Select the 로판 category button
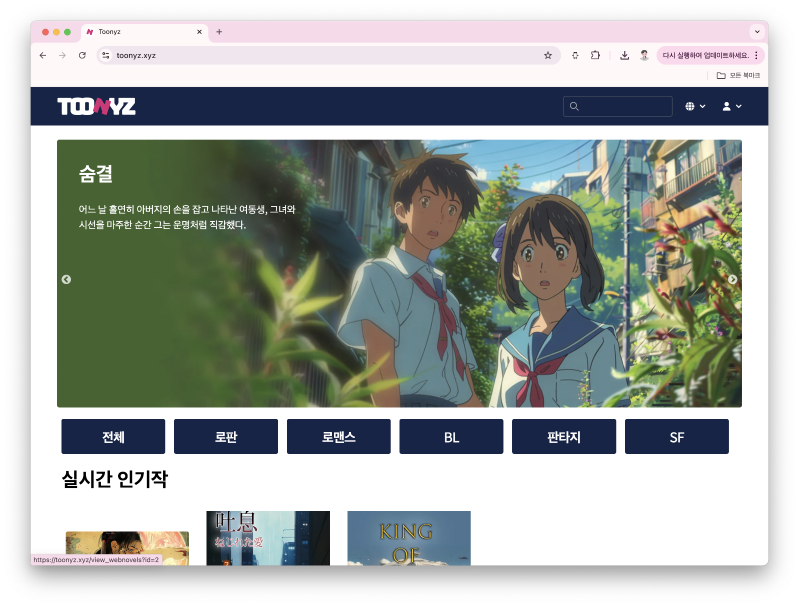Screen dimensions: 799x606 pos(226,437)
